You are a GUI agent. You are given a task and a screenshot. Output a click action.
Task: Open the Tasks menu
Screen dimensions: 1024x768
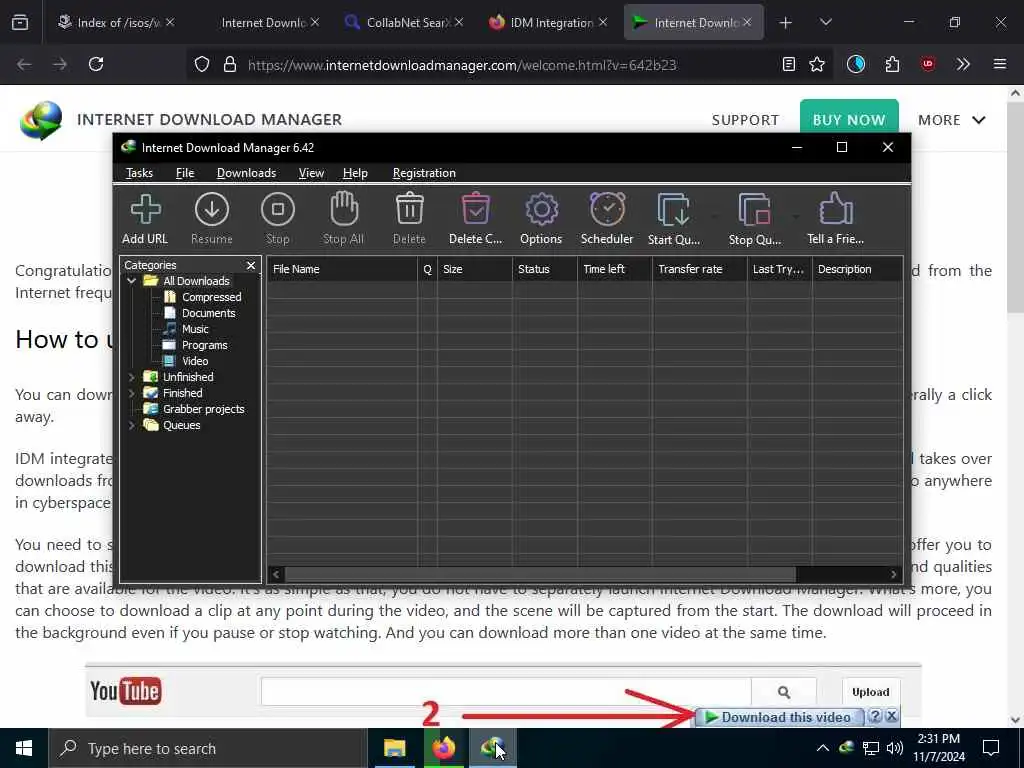(139, 173)
